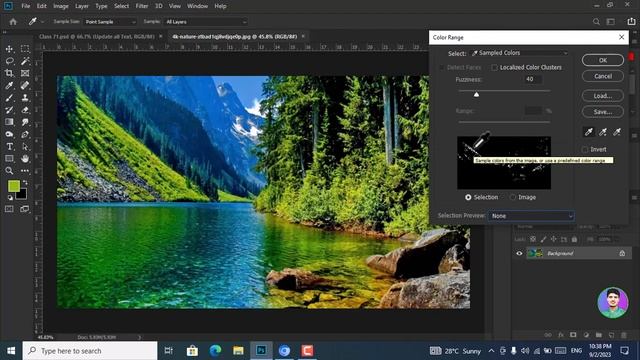Screen dimensions: 640x360
Task: Click the foreground color swatch
Action: pyautogui.click(x=13, y=186)
